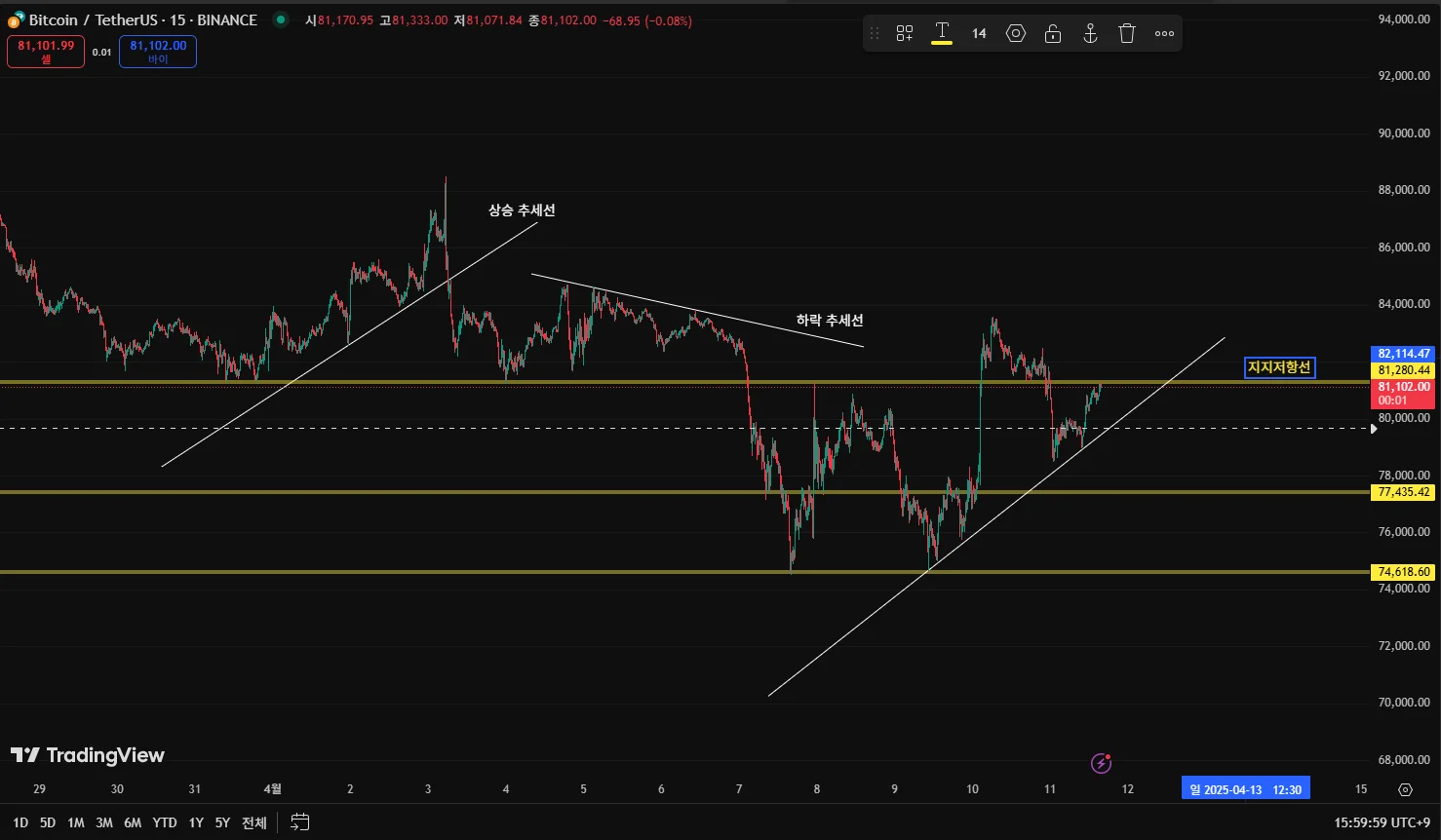Open the three-dots more options menu
The width and height of the screenshot is (1441, 840).
[x=1164, y=33]
